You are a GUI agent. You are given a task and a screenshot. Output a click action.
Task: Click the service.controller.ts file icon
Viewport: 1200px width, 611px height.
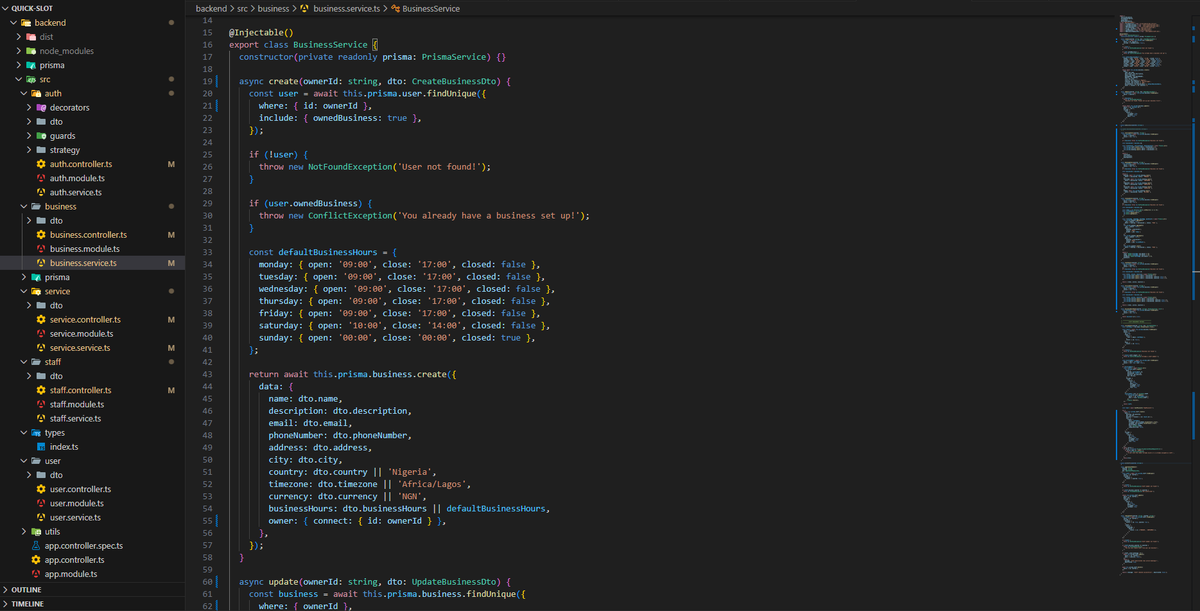tap(41, 320)
